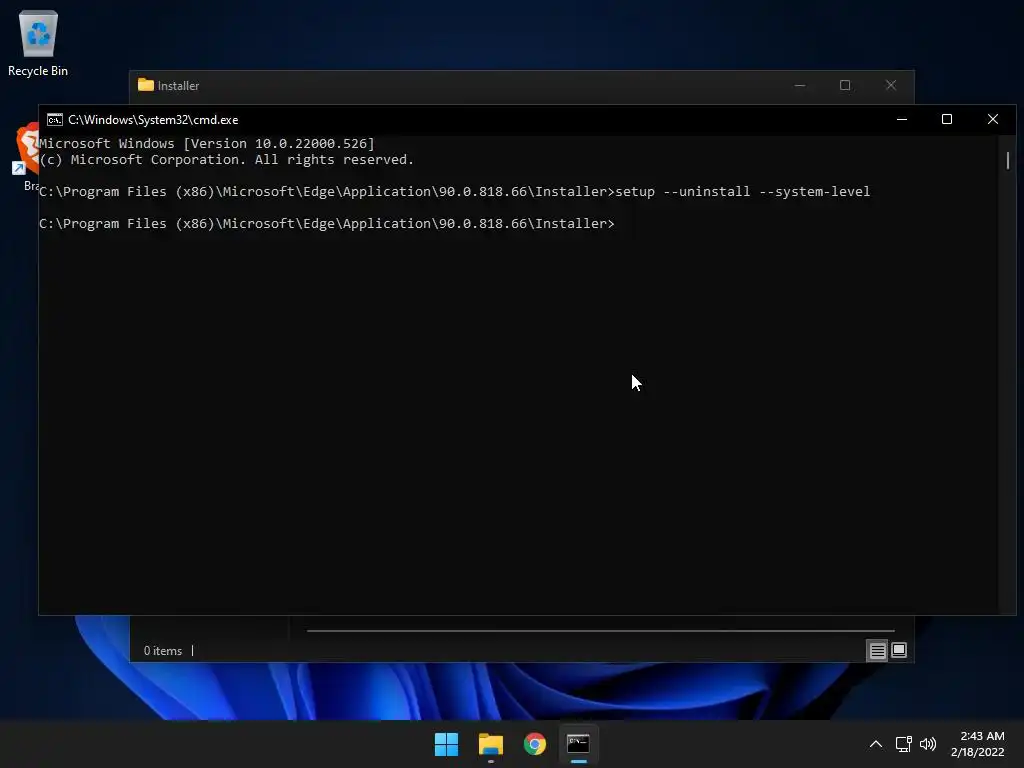The width and height of the screenshot is (1024, 768).
Task: Click the '0 items' status text
Action: [163, 651]
